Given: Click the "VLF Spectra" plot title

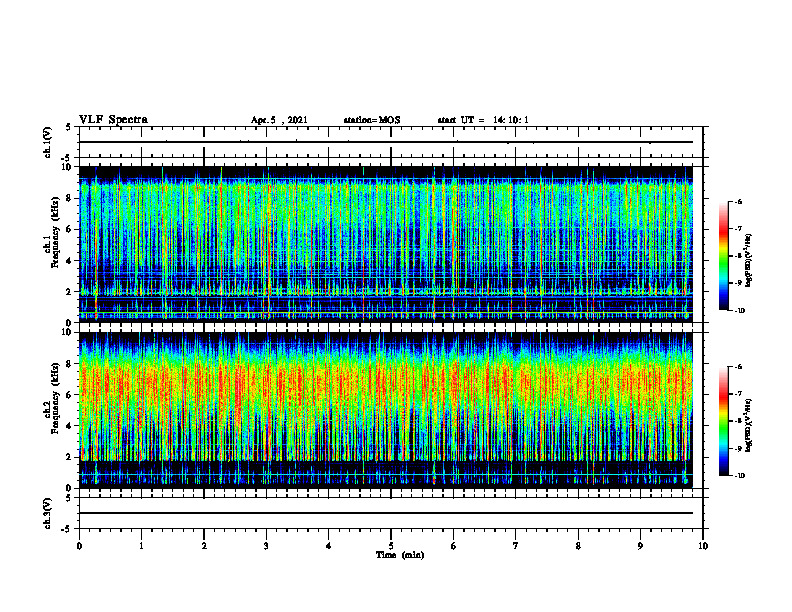Looking at the screenshot, I should click(113, 120).
